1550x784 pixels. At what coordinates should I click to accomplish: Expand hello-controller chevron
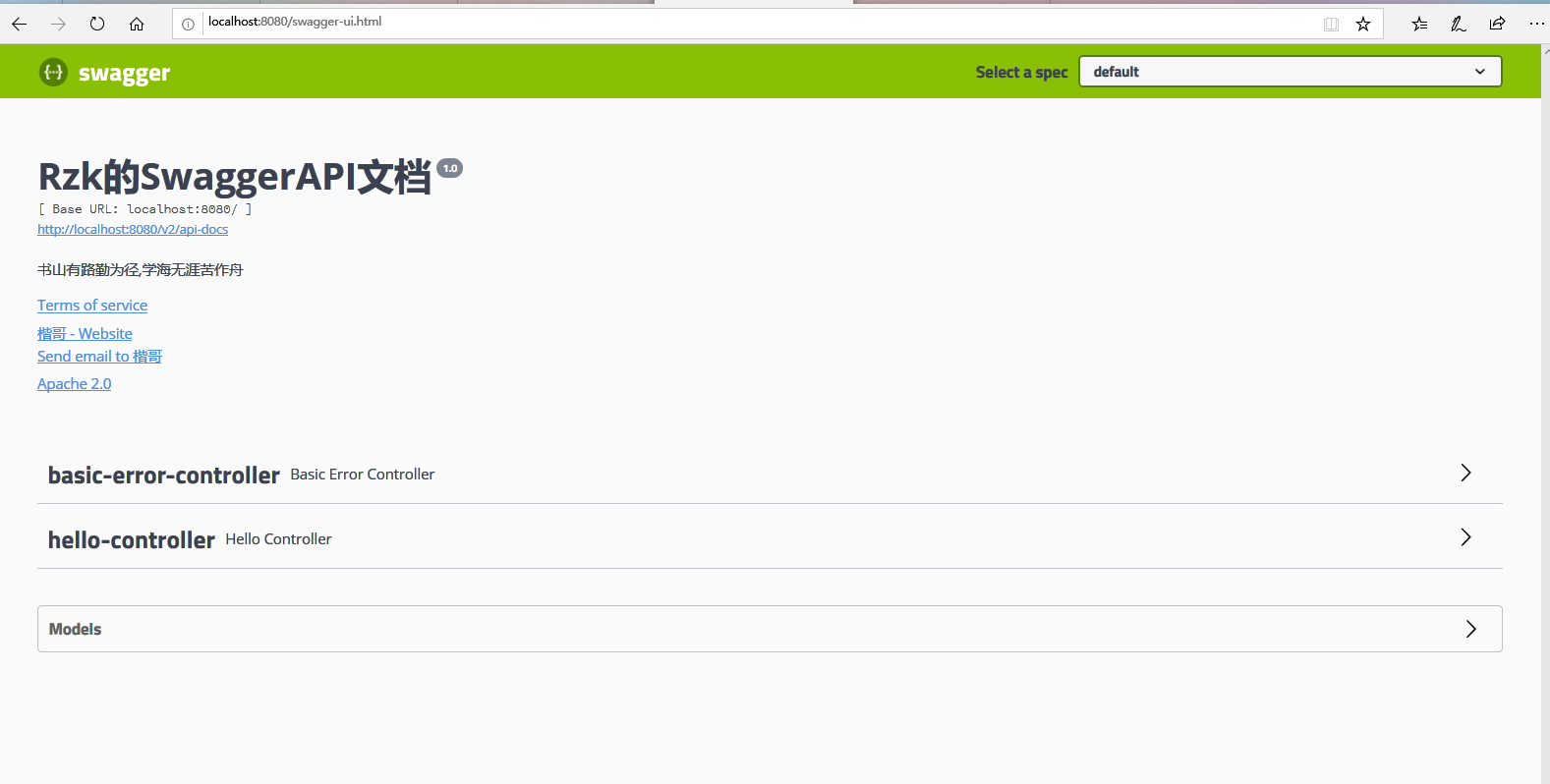pos(1465,537)
